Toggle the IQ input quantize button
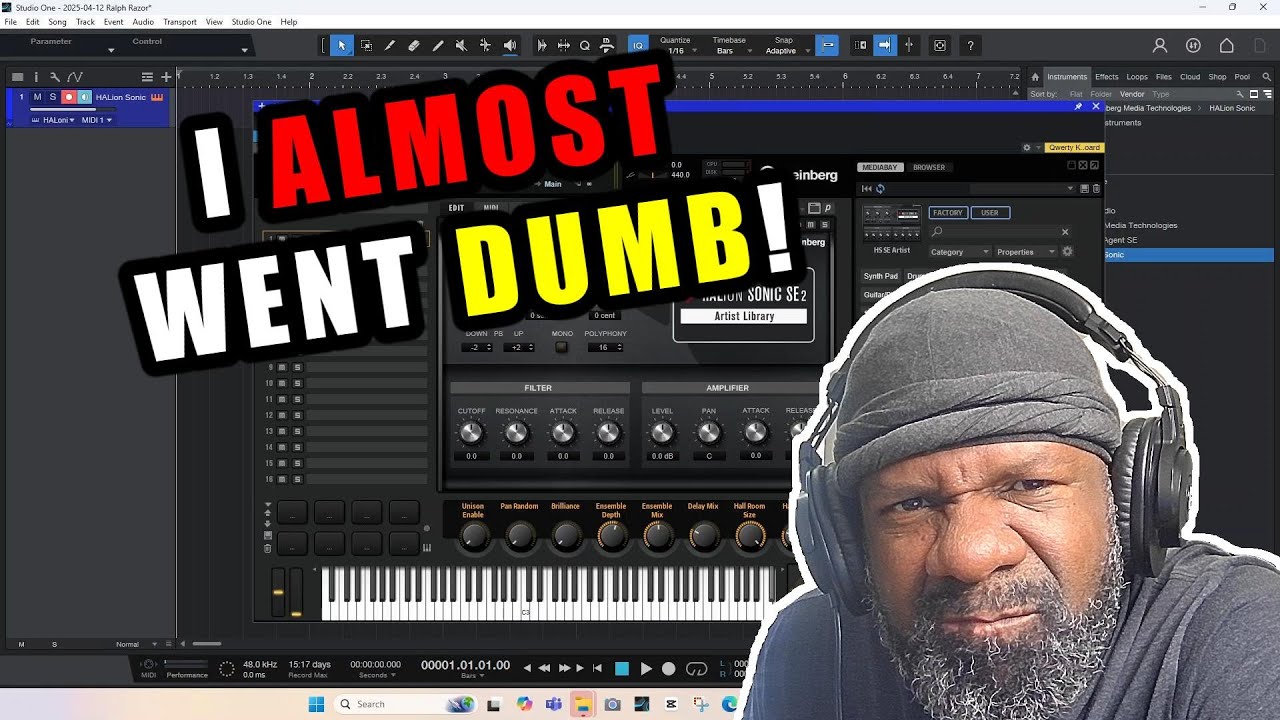1280x720 pixels. [638, 45]
